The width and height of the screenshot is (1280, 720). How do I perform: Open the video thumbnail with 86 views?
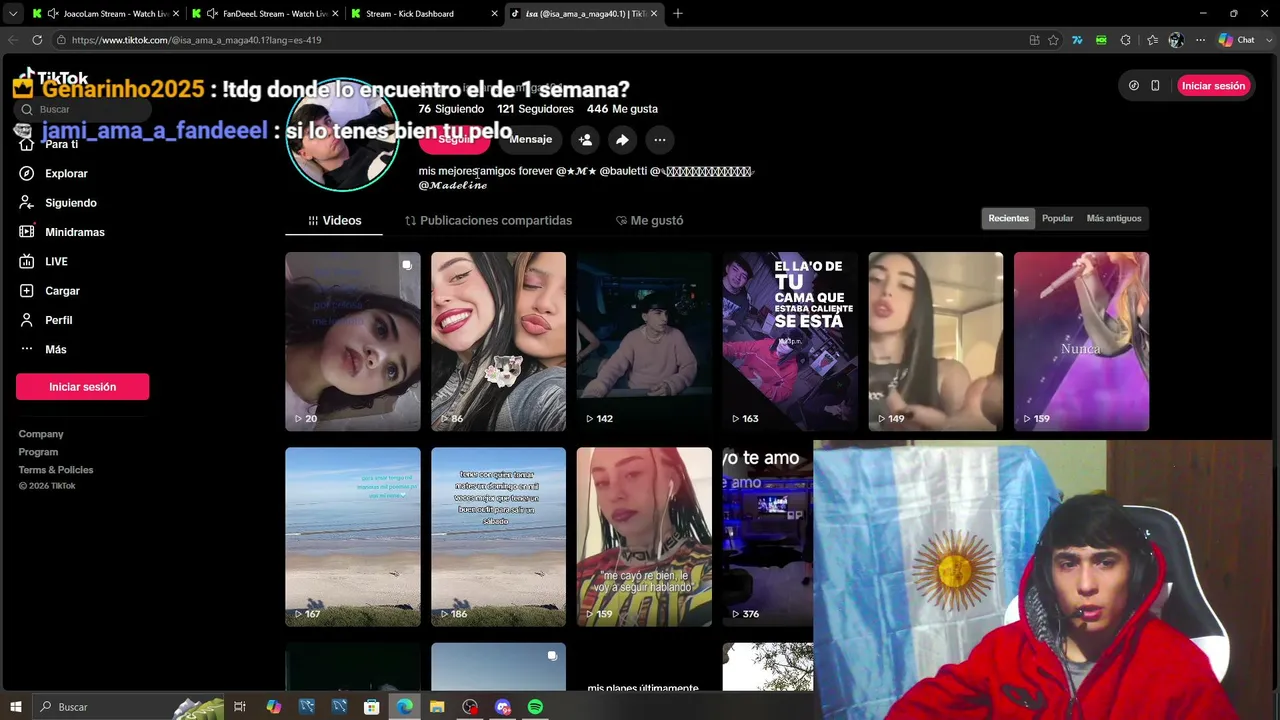(x=498, y=341)
